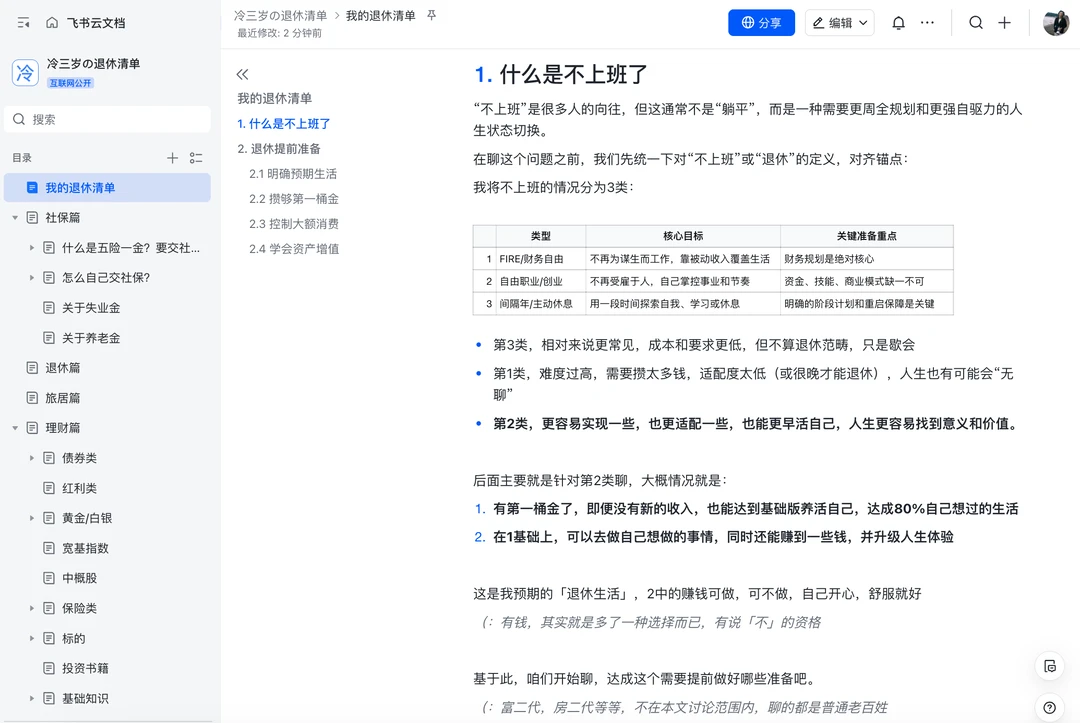Click the search field in sidebar
This screenshot has width=1080, height=723.
[107, 119]
